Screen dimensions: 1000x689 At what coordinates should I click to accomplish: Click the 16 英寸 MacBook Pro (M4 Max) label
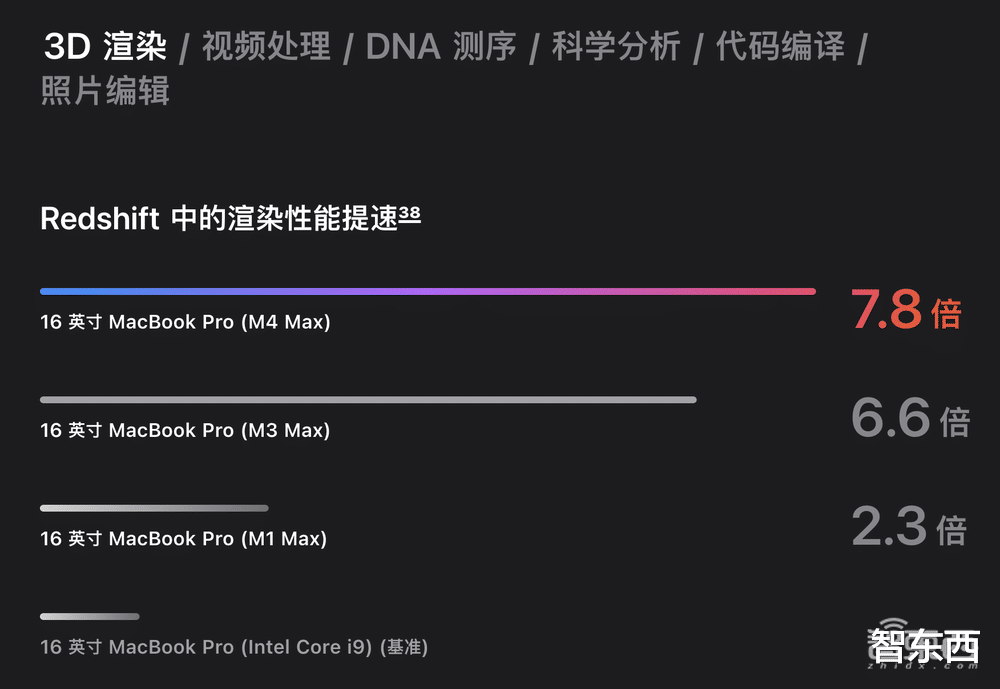(185, 322)
